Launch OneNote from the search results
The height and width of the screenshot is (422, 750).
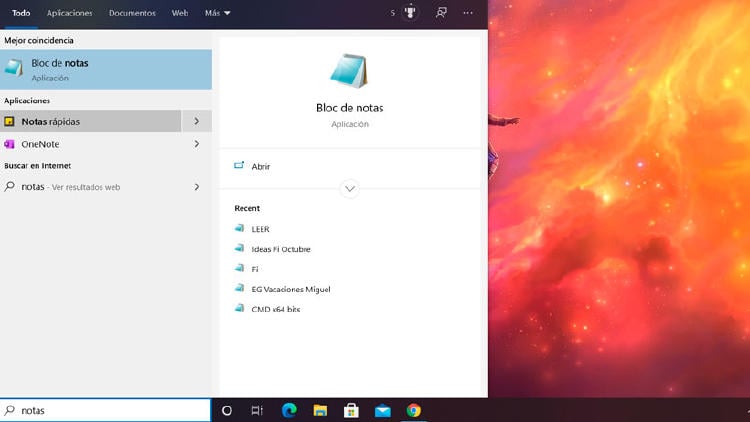90,144
